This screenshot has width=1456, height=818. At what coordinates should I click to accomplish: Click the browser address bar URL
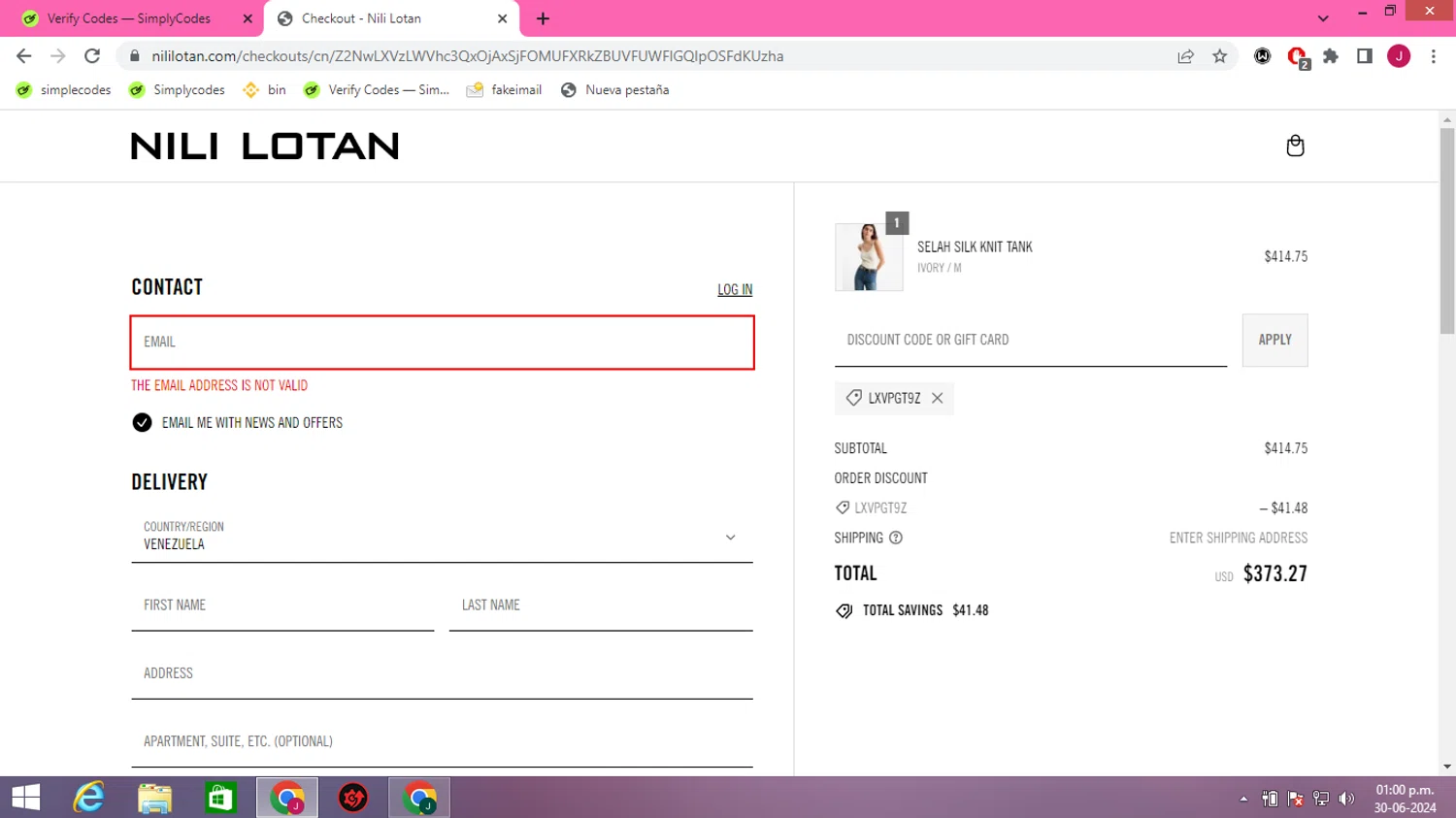click(468, 56)
